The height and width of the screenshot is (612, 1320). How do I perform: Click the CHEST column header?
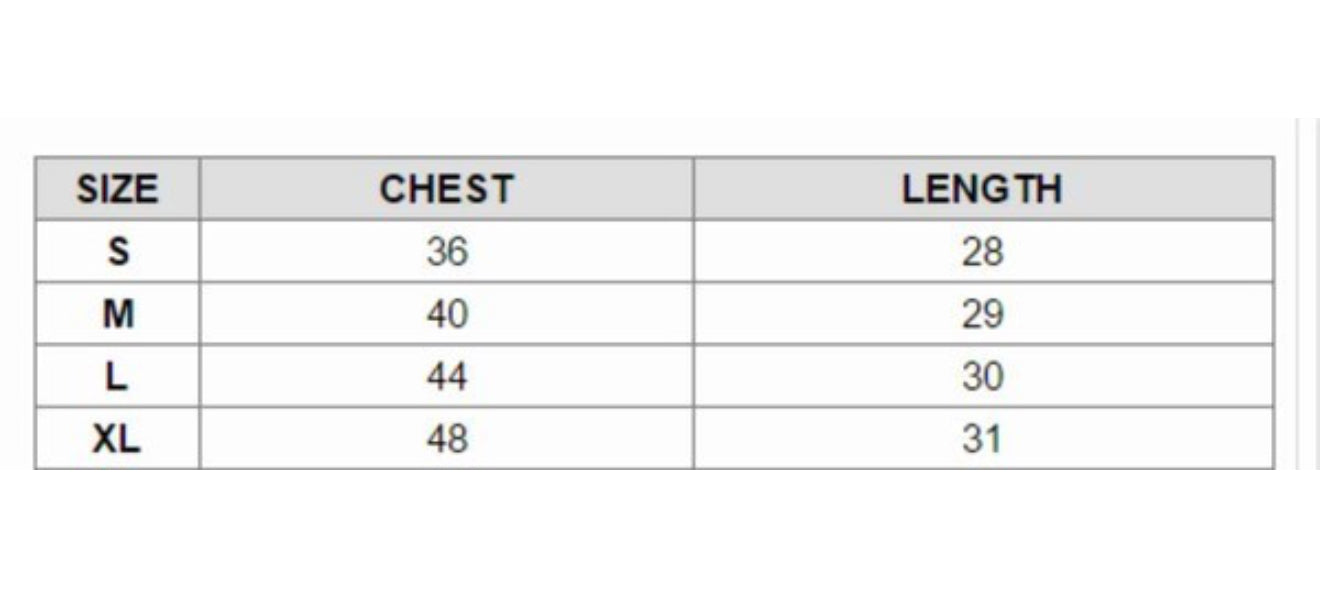click(446, 189)
